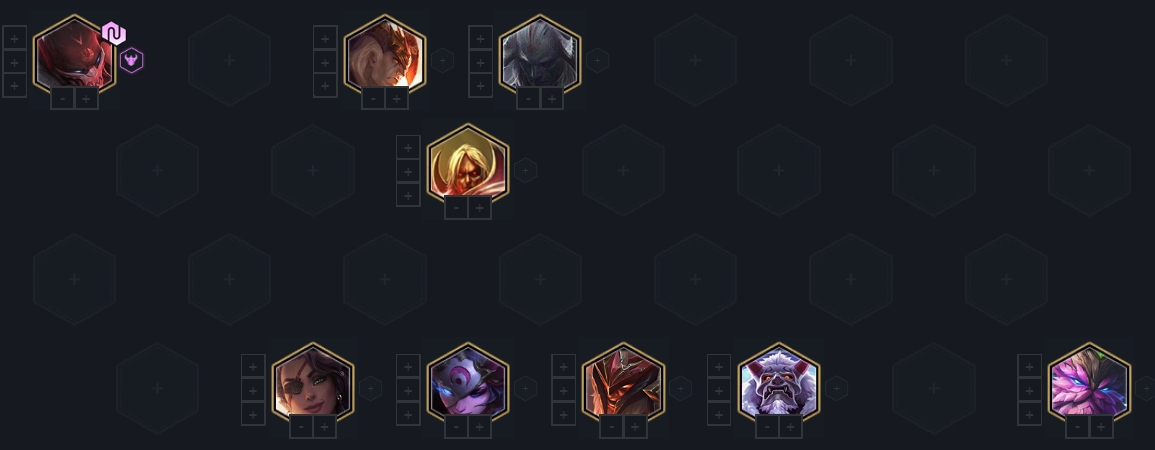
Task: Add top item slot for crowned red-haired champion
Action: point(326,38)
